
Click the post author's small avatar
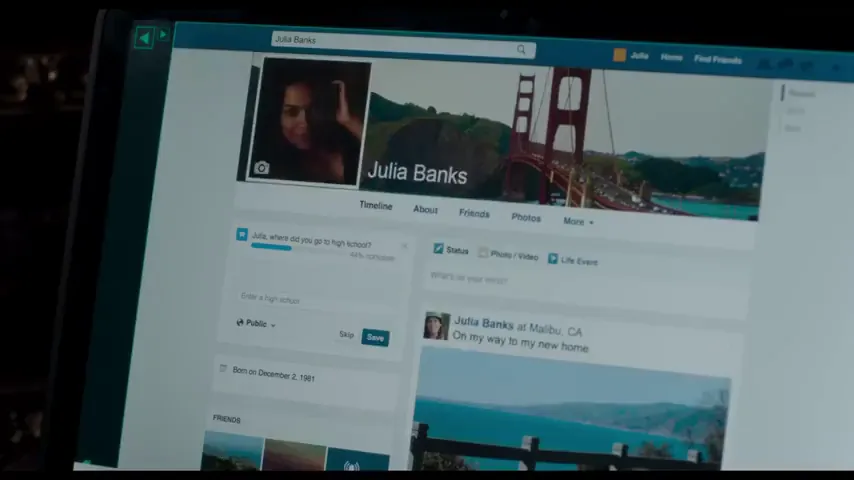[x=437, y=326]
